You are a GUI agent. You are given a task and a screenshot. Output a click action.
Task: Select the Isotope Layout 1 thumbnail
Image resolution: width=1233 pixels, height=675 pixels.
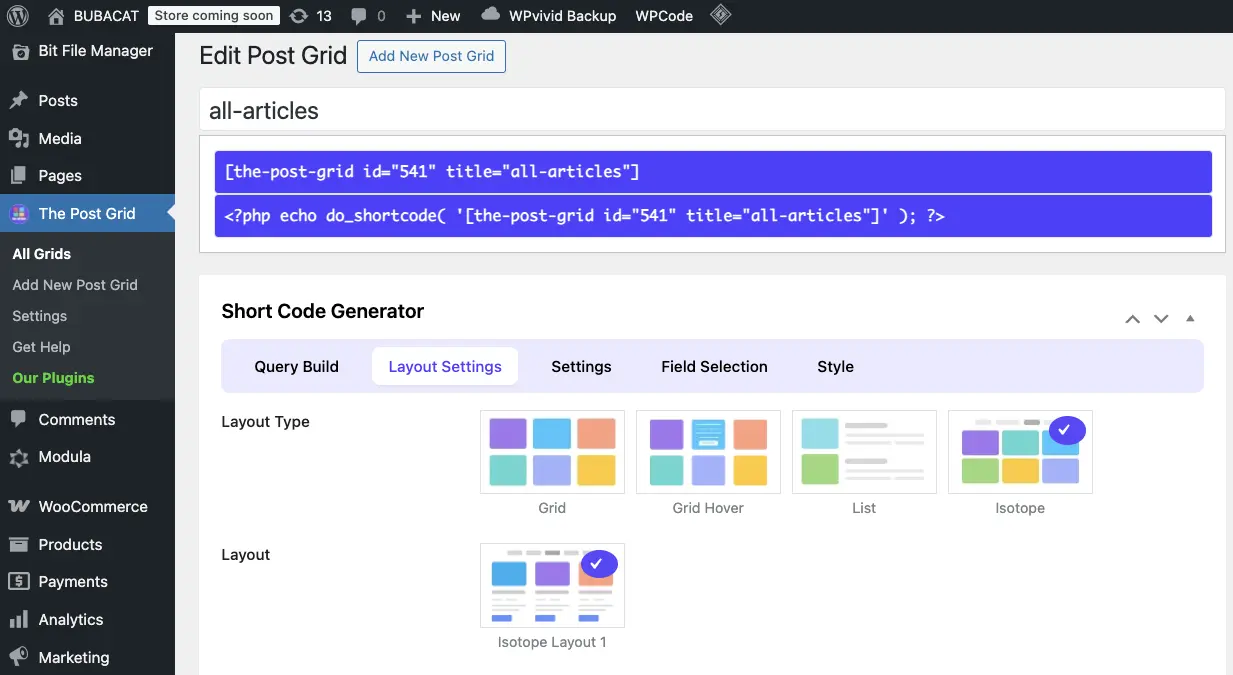(552, 585)
